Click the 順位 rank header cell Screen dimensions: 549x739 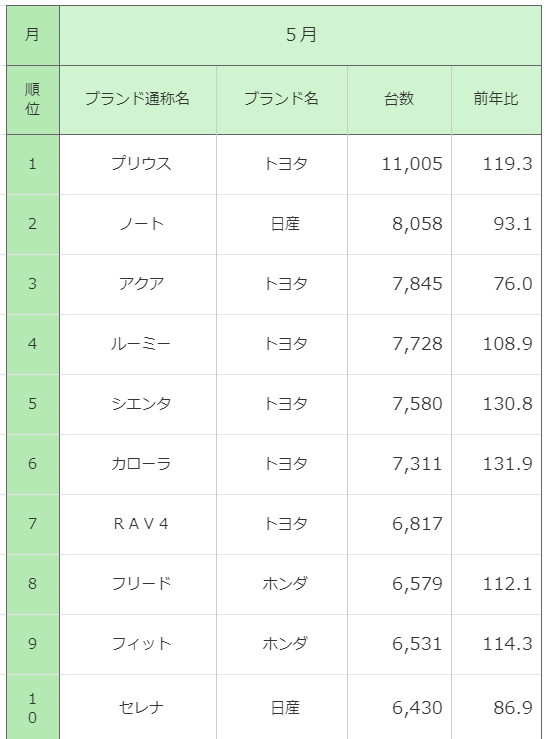[x=33, y=99]
